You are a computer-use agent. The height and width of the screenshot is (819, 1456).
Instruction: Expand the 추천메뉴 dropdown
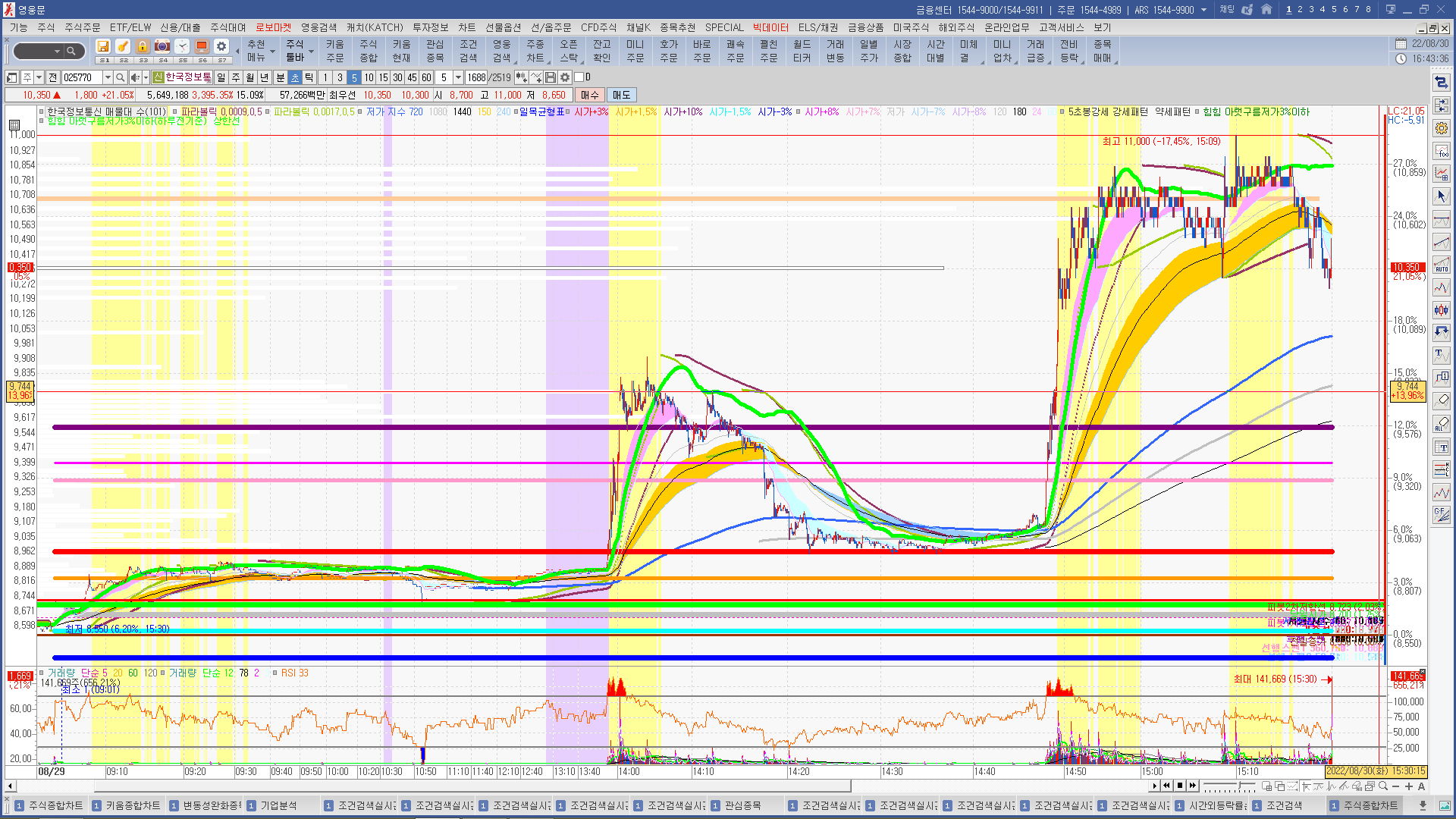pyautogui.click(x=273, y=52)
